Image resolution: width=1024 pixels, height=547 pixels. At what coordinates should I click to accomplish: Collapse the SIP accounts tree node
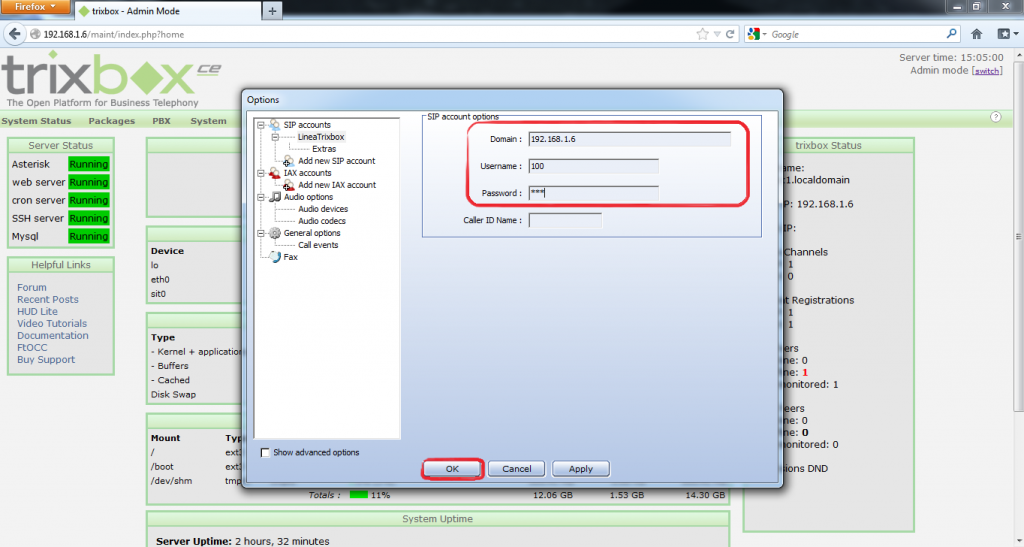pyautogui.click(x=261, y=125)
